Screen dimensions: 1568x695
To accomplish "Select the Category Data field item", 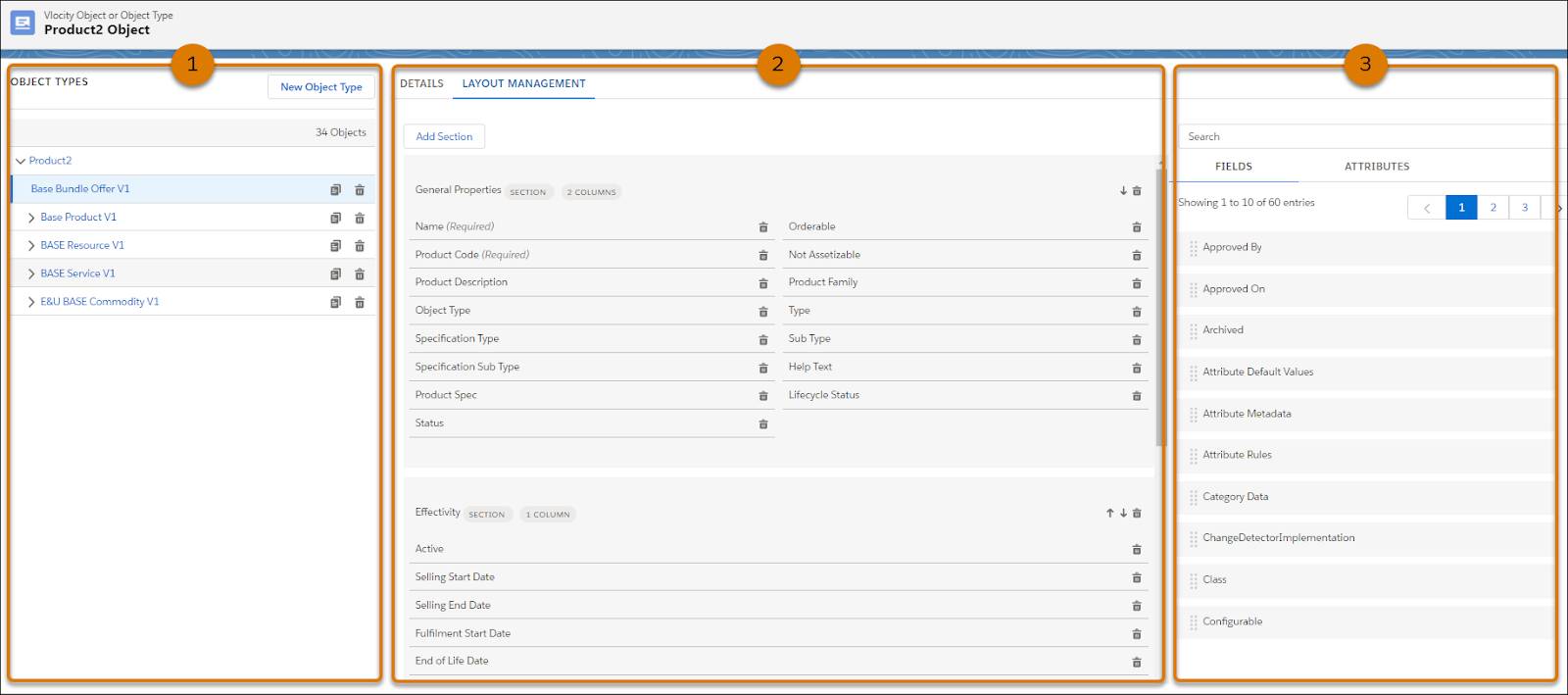I will [x=1366, y=497].
